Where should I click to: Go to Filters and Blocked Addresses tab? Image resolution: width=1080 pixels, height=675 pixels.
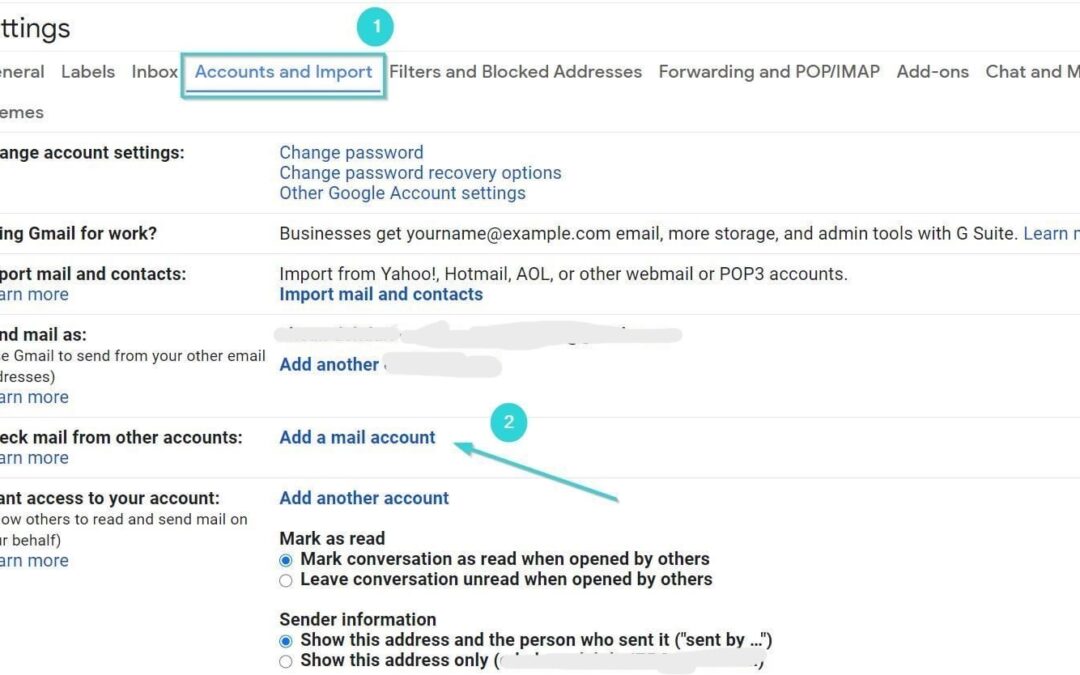click(x=515, y=72)
